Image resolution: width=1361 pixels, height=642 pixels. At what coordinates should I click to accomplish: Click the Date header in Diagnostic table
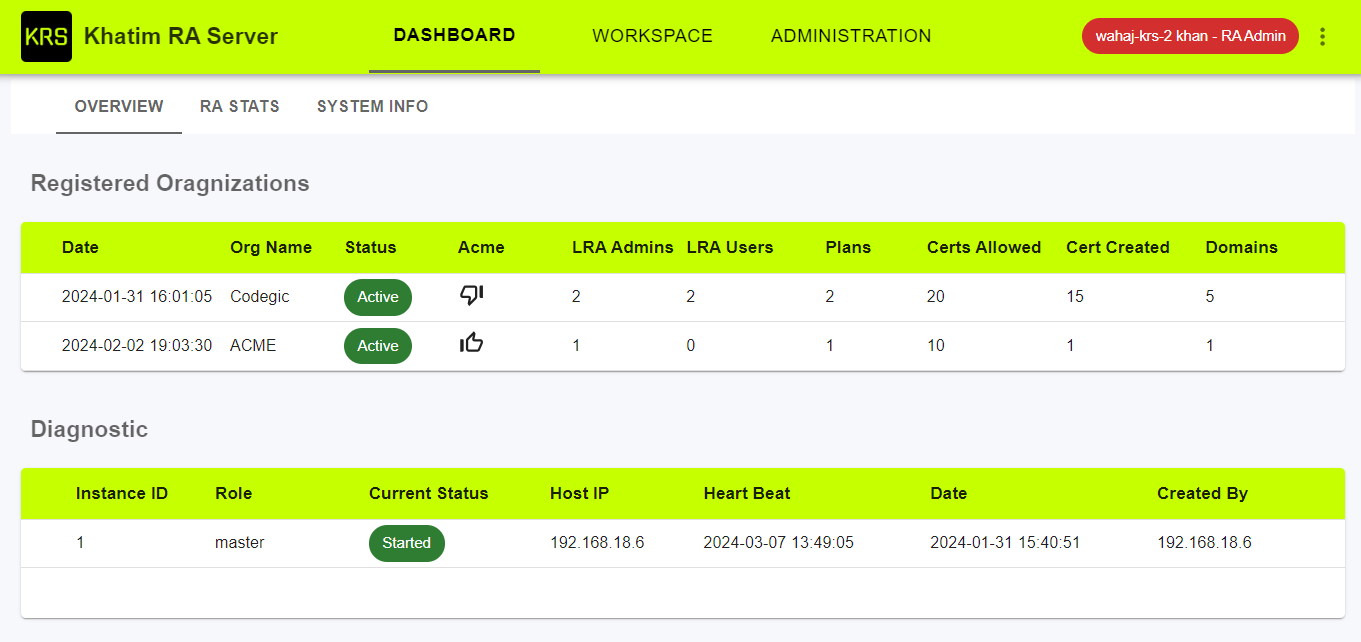pos(949,494)
